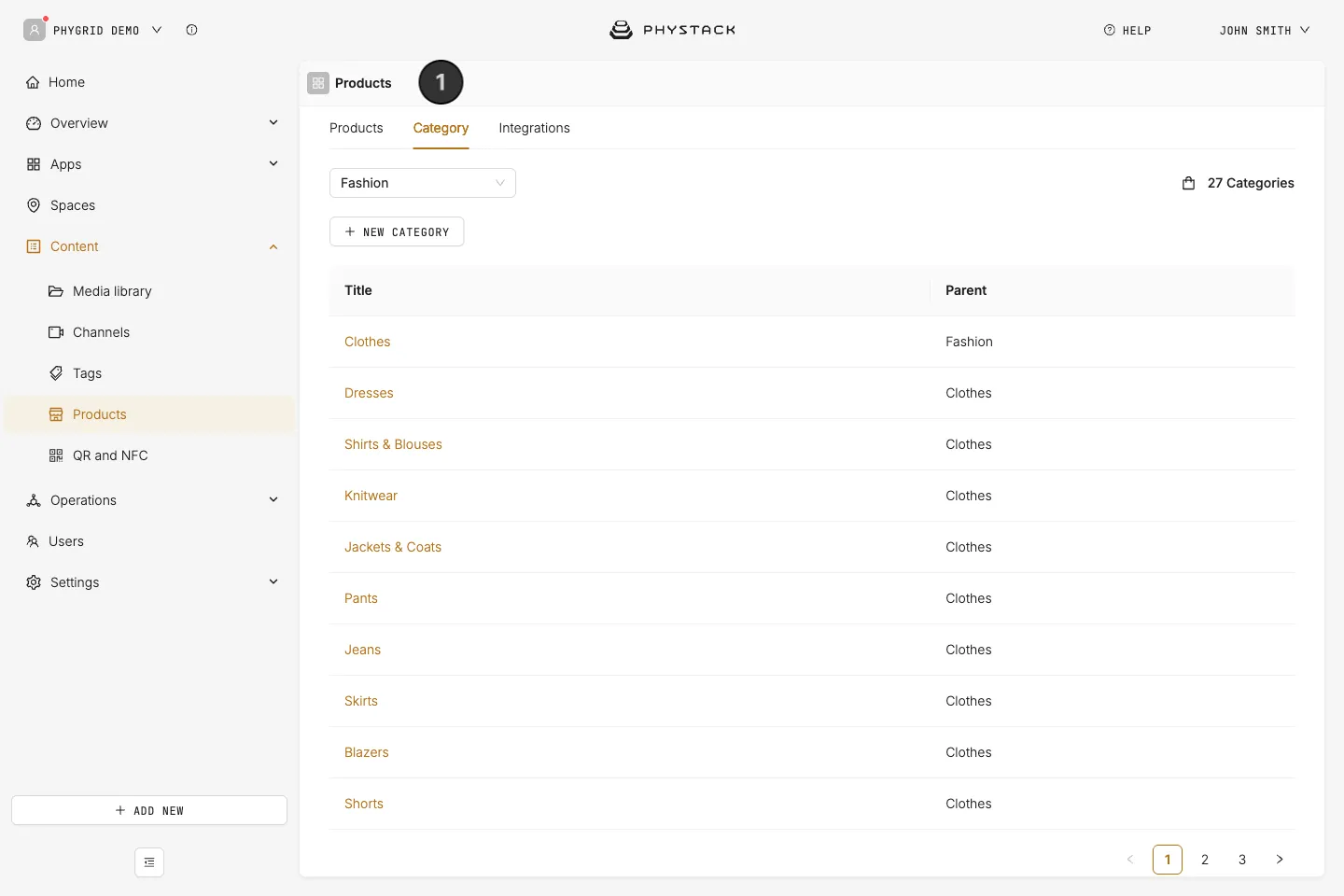Open the John Smith user menu

(x=1265, y=31)
